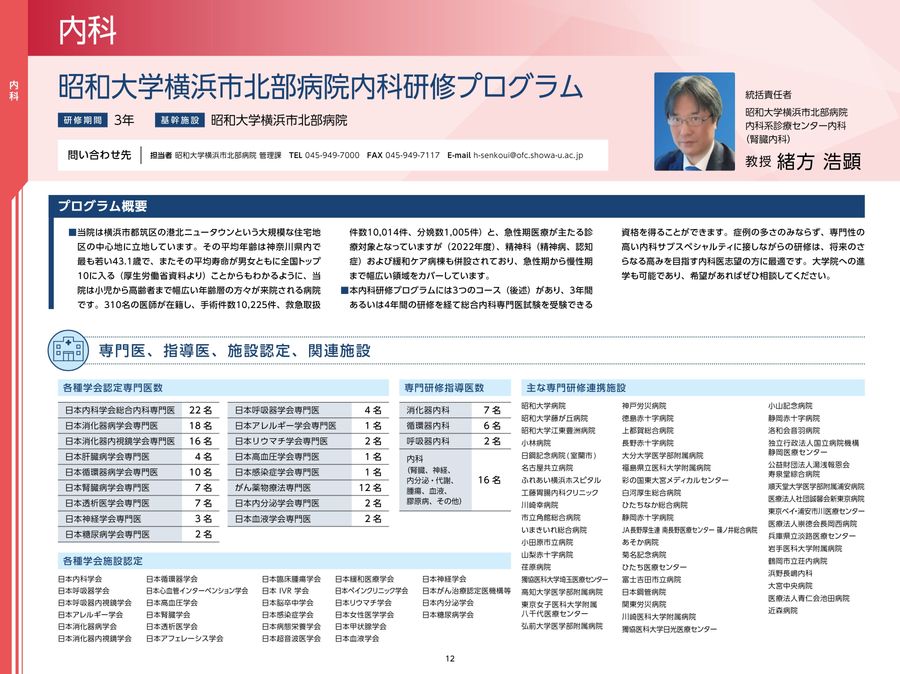Click 彩の国東大宮メディカルセンター in facilities list

[x=675, y=480]
